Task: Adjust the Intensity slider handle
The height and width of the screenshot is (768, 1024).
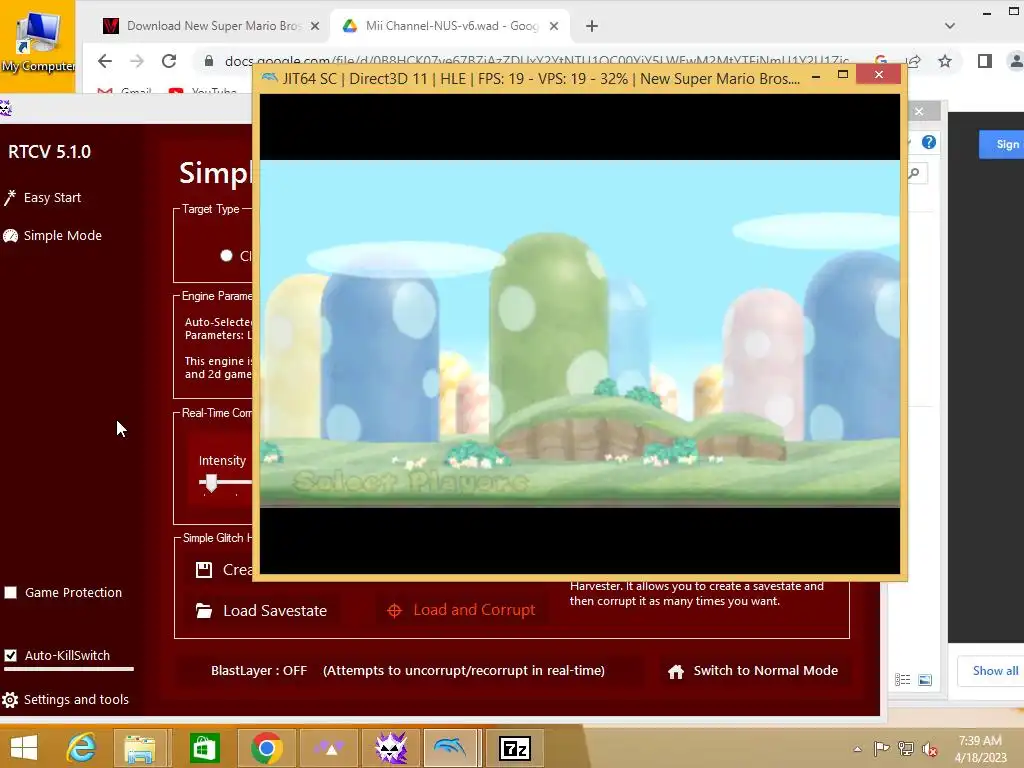Action: [210, 483]
